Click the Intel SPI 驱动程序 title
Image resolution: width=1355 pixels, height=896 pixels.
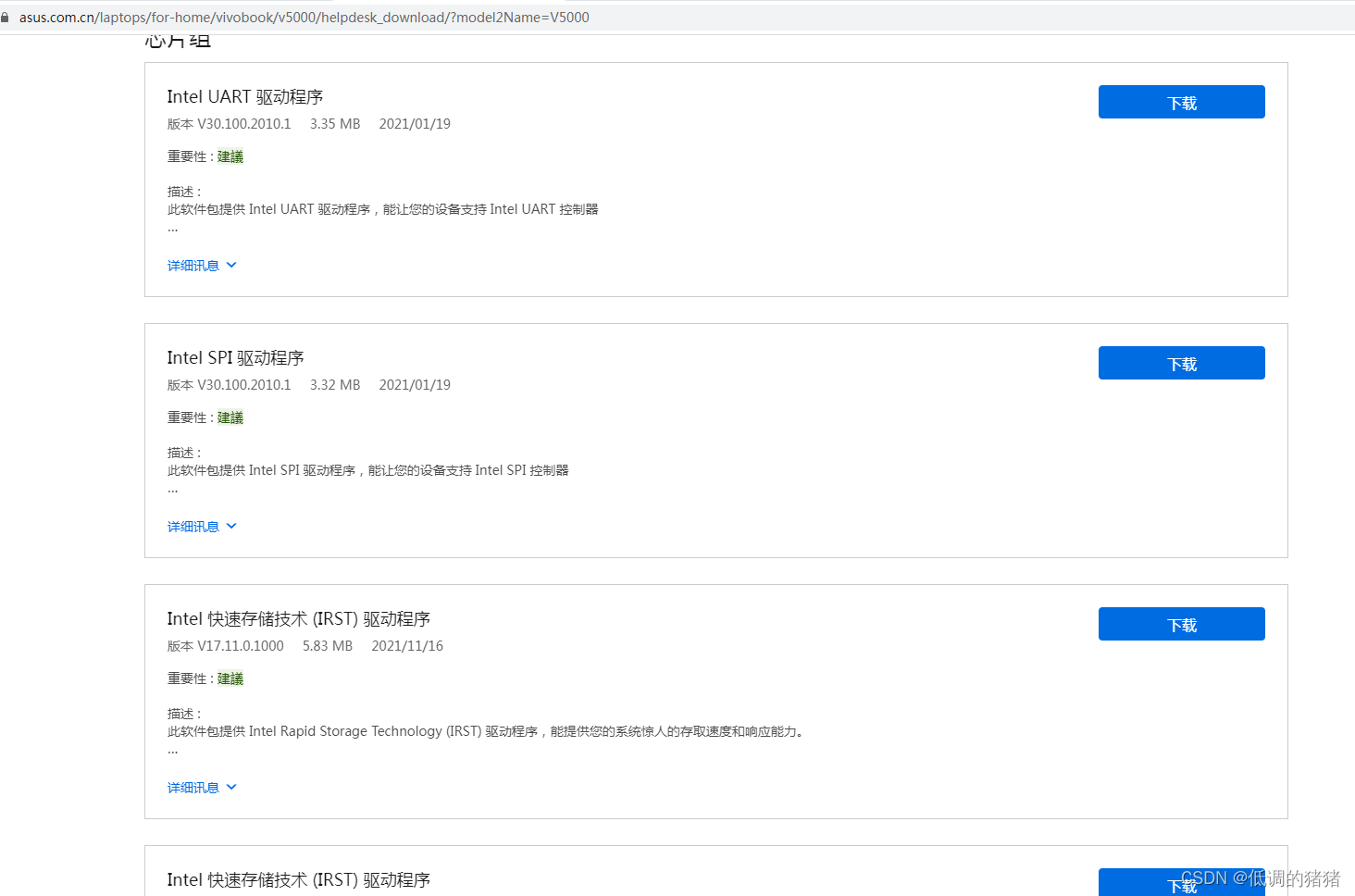(x=235, y=358)
